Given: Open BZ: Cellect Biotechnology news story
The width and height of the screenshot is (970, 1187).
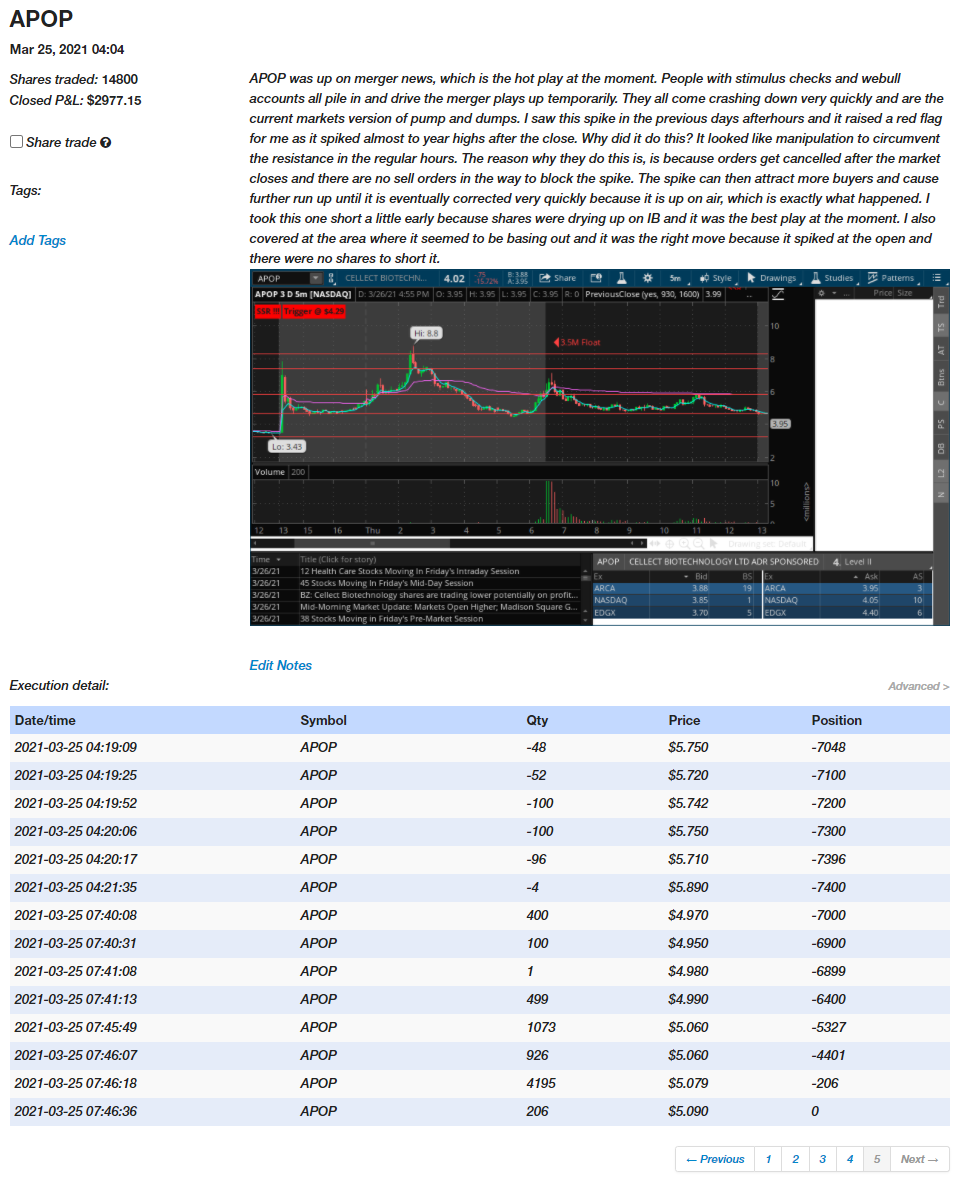Looking at the screenshot, I should click(x=438, y=595).
